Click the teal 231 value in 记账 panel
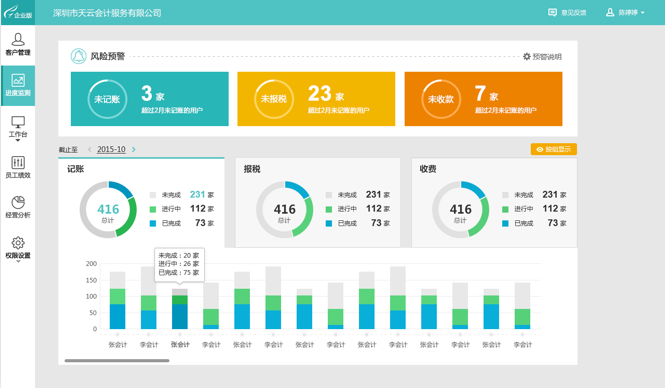Image resolution: width=665 pixels, height=388 pixels. coord(198,195)
